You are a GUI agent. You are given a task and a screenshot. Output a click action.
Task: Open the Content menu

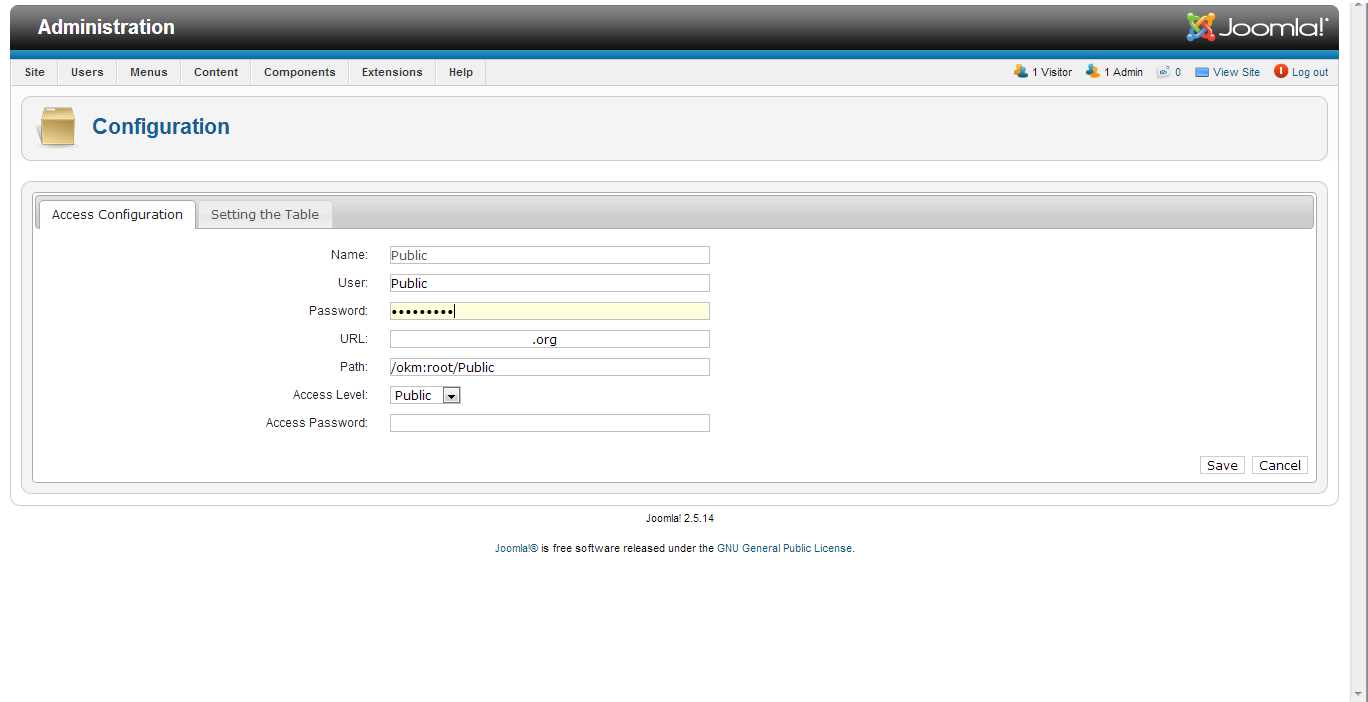(215, 71)
